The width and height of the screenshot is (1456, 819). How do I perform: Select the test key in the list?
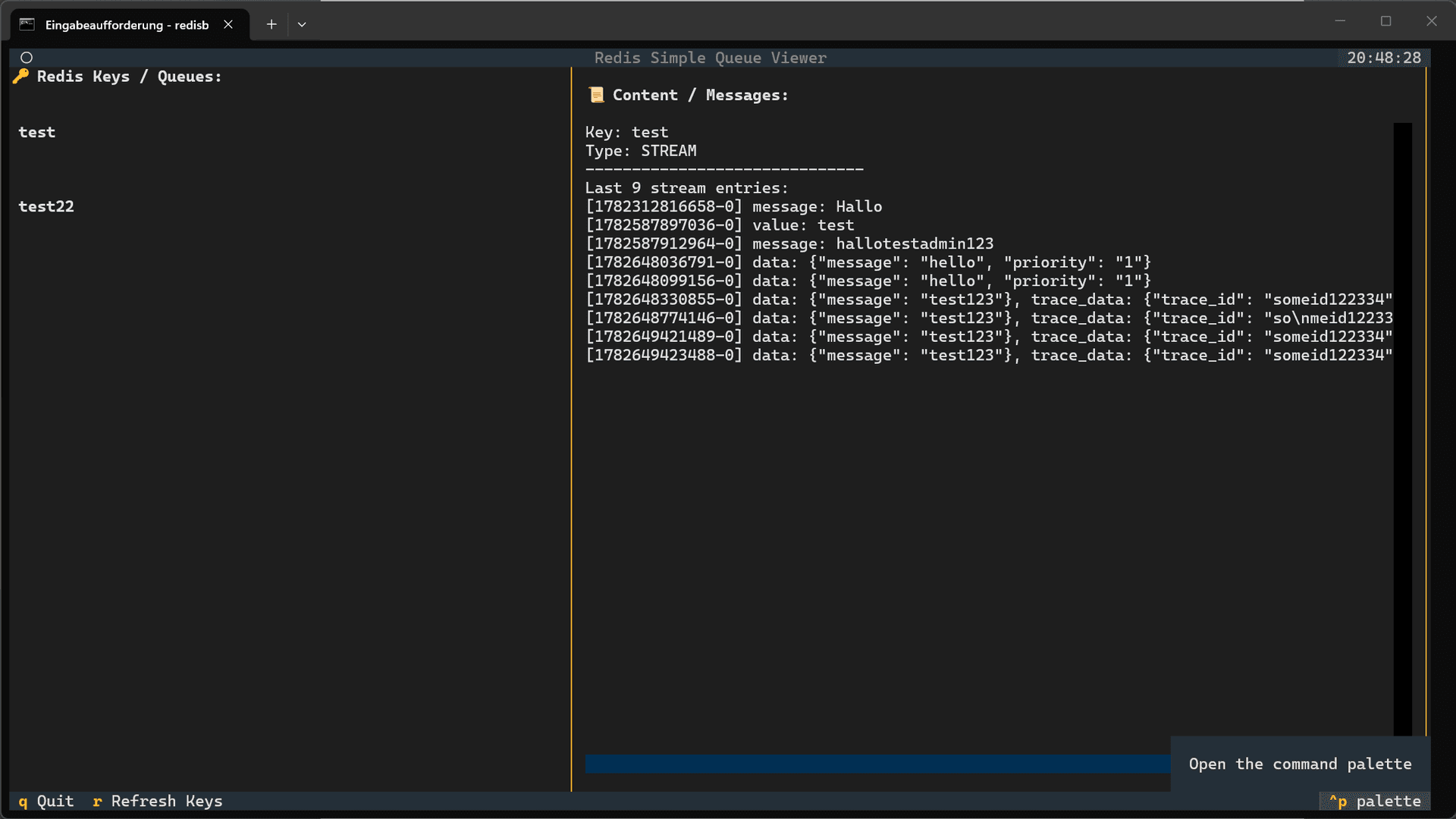click(x=37, y=132)
